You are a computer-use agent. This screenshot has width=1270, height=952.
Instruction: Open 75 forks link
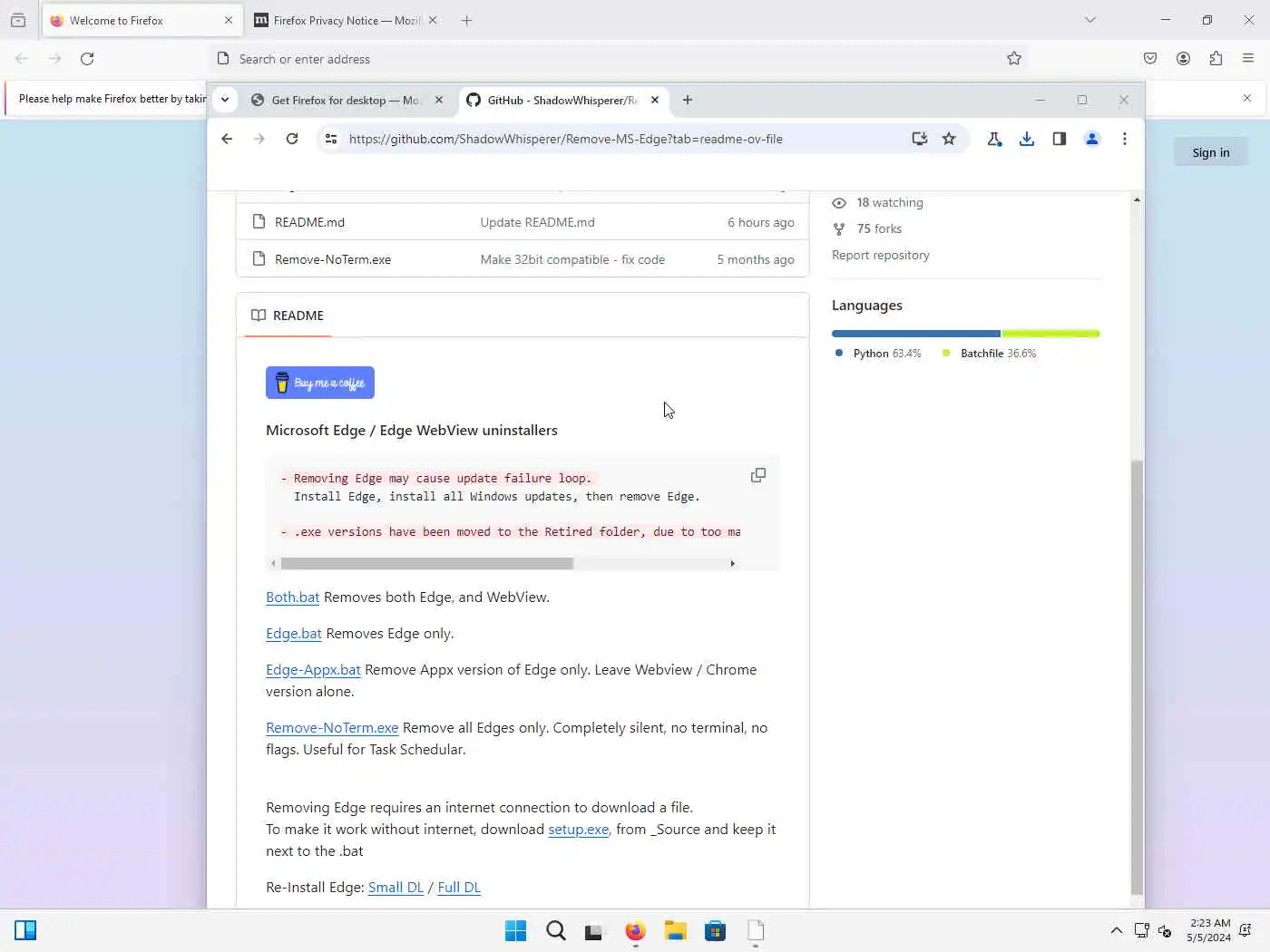coord(866,229)
